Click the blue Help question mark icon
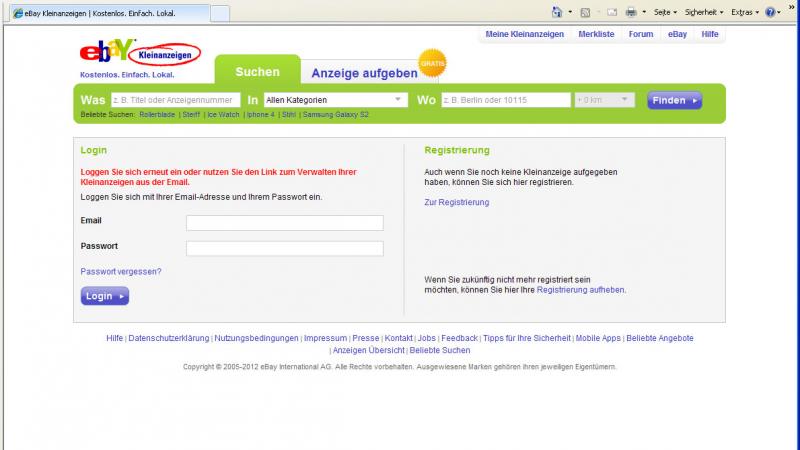 (x=770, y=12)
